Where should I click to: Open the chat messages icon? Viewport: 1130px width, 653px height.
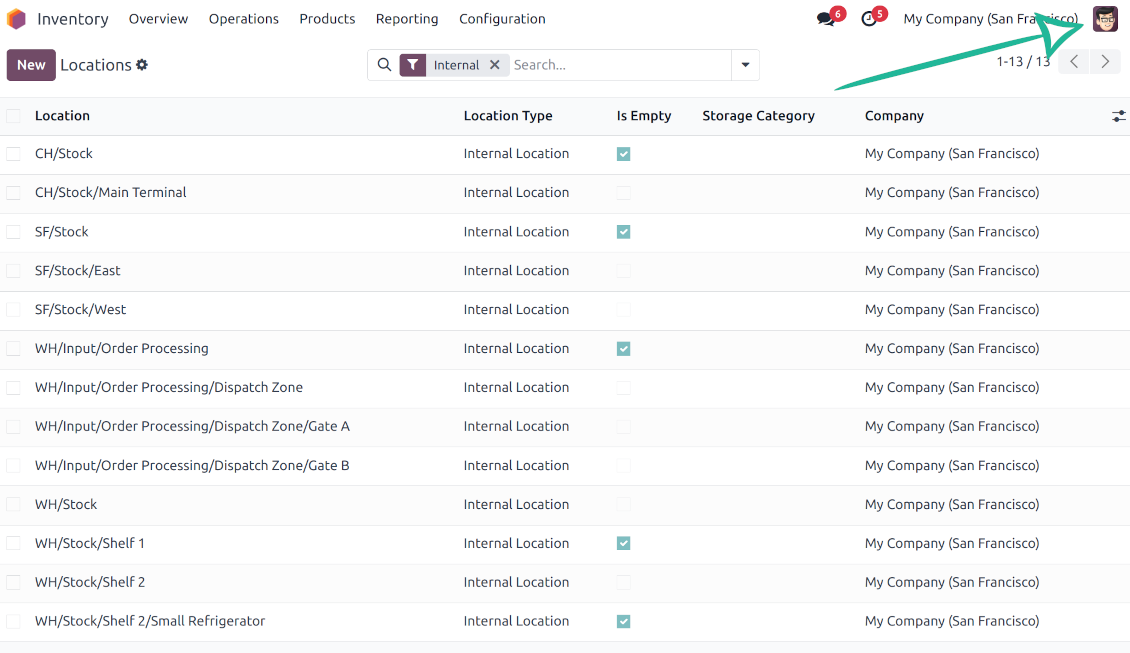[825, 19]
